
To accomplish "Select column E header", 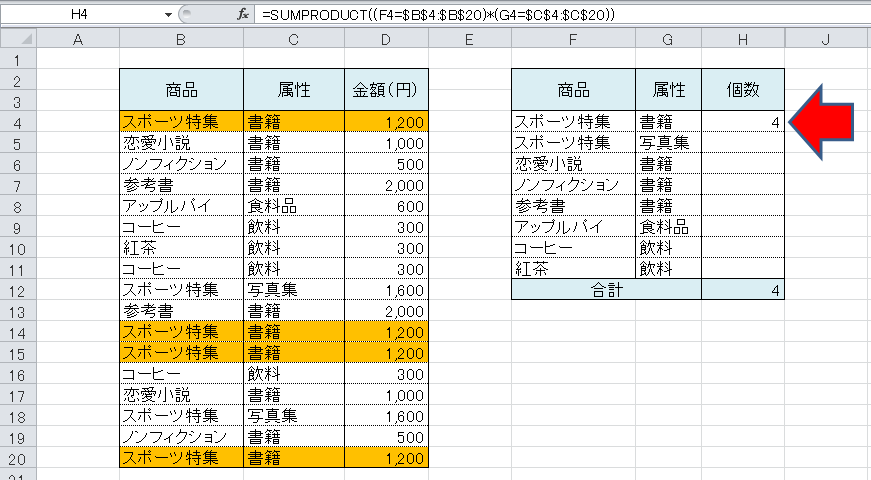I will (469, 39).
